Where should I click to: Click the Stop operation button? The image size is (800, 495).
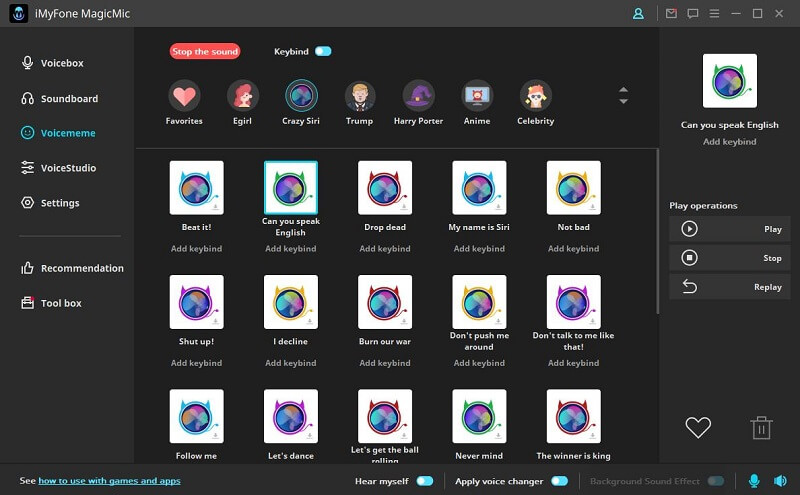[x=730, y=258]
